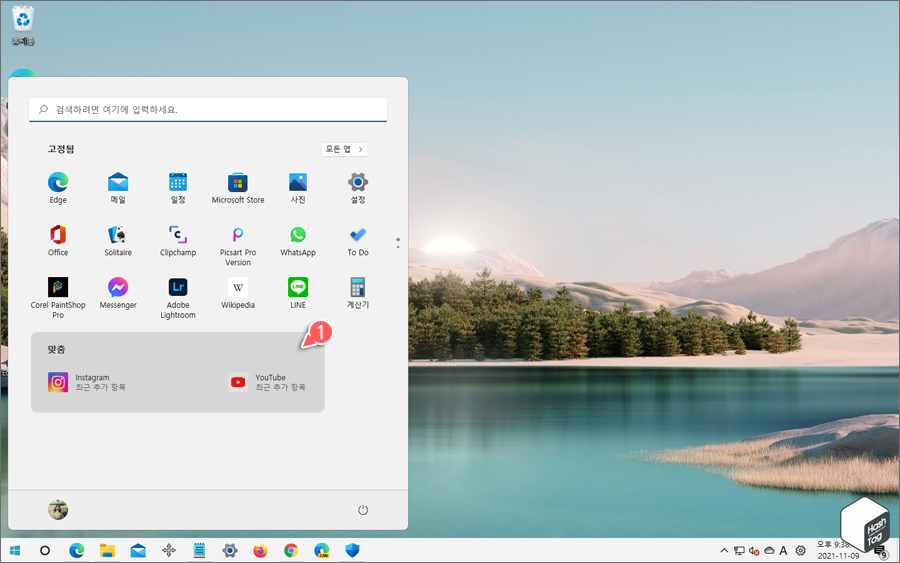The width and height of the screenshot is (900, 563).
Task: Click the tray settings gear icon
Action: (x=801, y=551)
